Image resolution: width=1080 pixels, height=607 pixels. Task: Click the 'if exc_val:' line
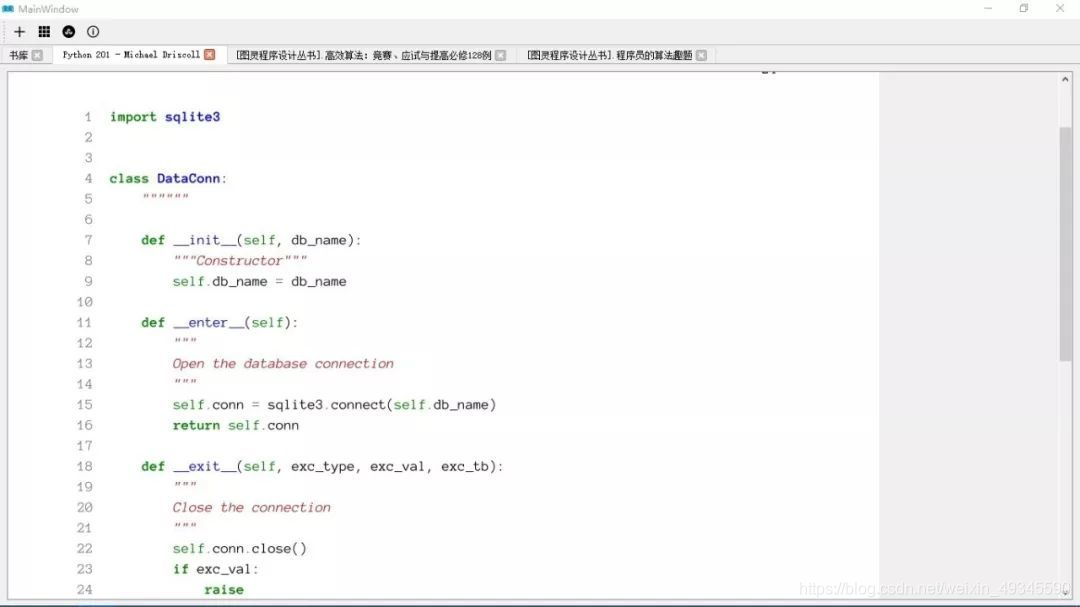click(215, 569)
